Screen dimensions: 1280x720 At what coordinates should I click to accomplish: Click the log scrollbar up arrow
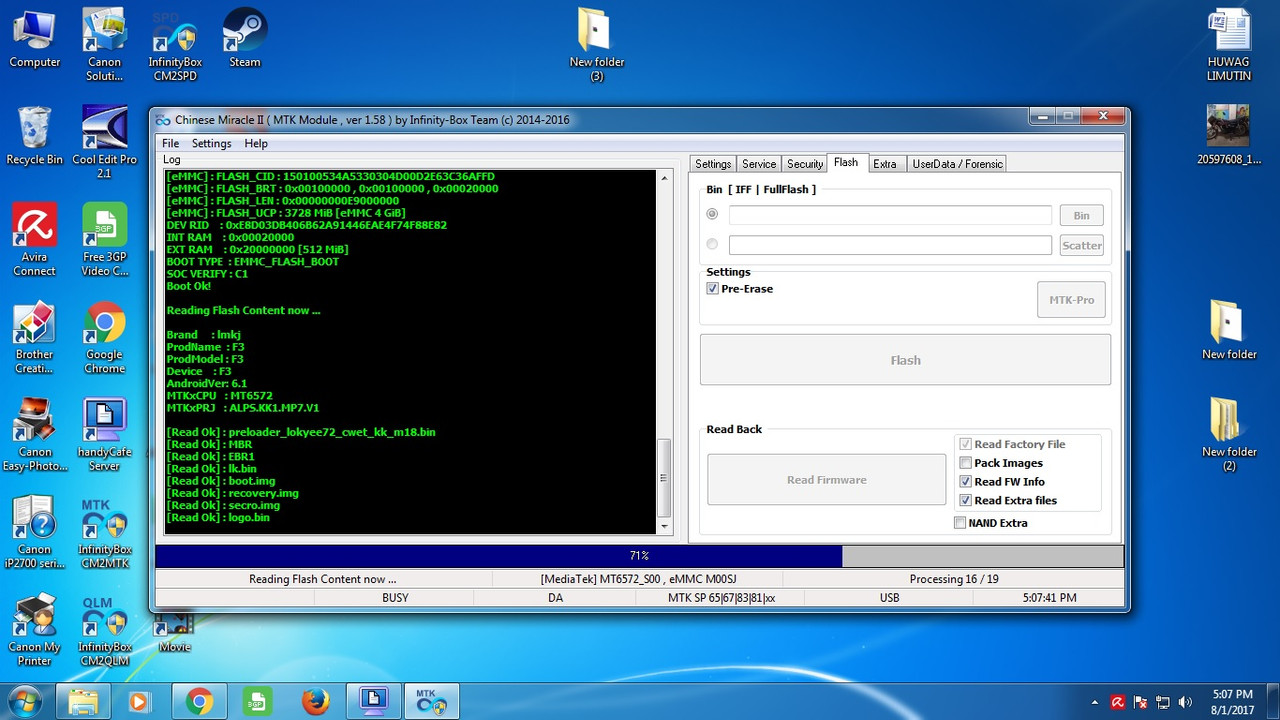pyautogui.click(x=665, y=178)
